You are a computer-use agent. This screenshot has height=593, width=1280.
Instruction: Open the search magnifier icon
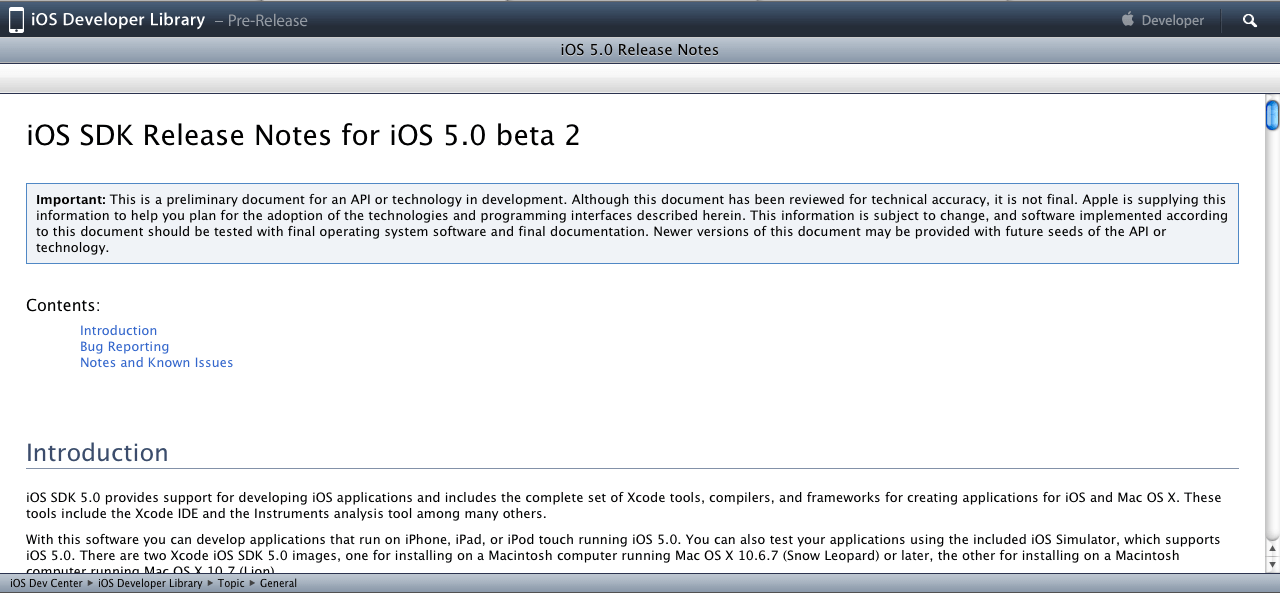1250,20
